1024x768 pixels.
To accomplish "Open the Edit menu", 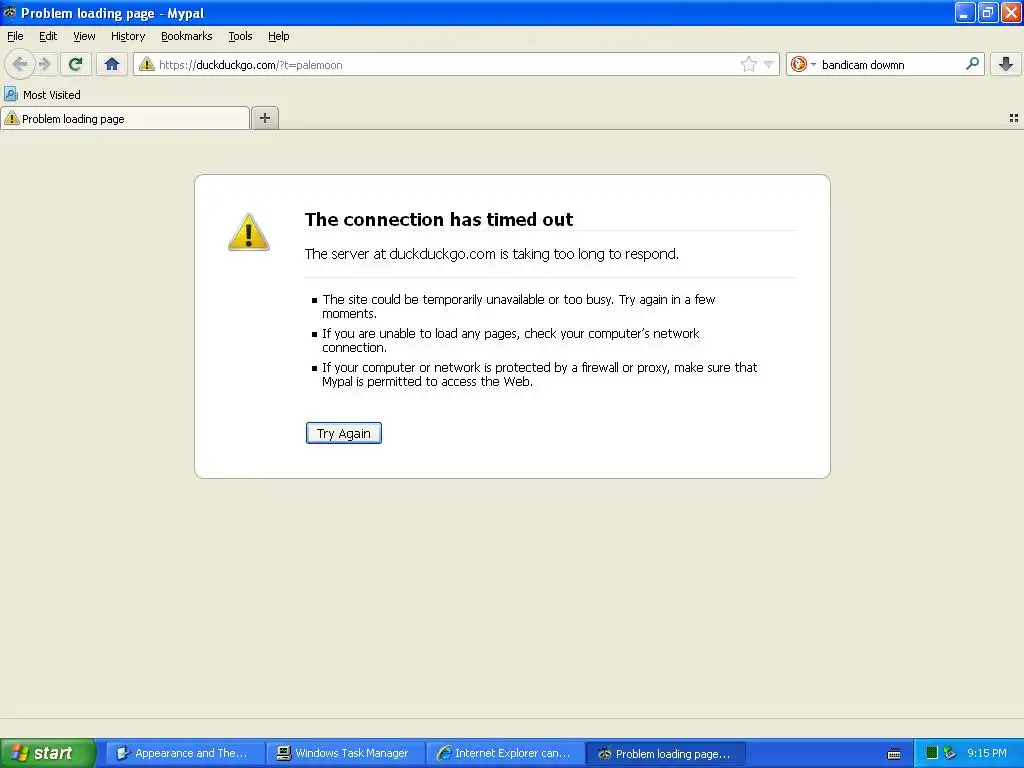I will coord(48,36).
